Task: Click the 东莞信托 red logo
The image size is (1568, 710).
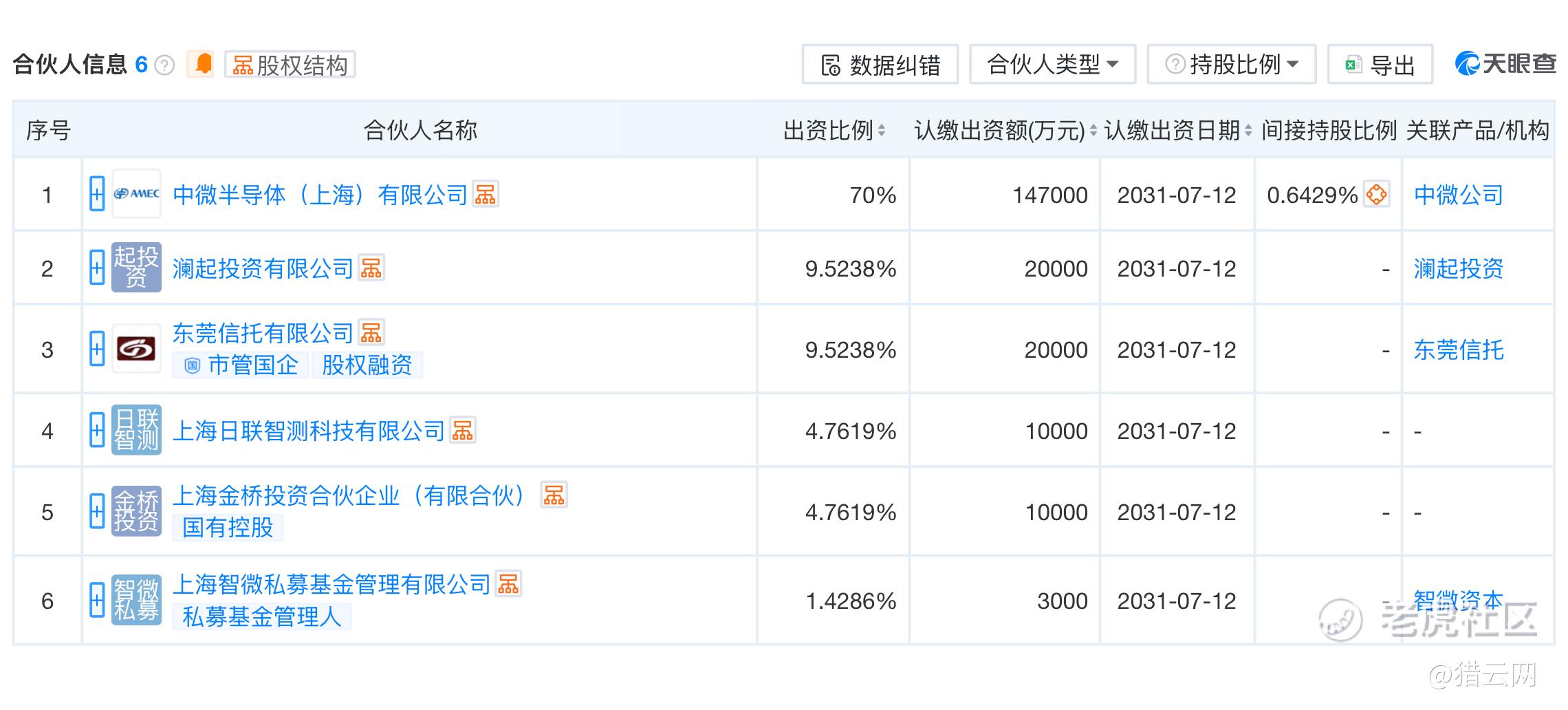Action: point(136,349)
